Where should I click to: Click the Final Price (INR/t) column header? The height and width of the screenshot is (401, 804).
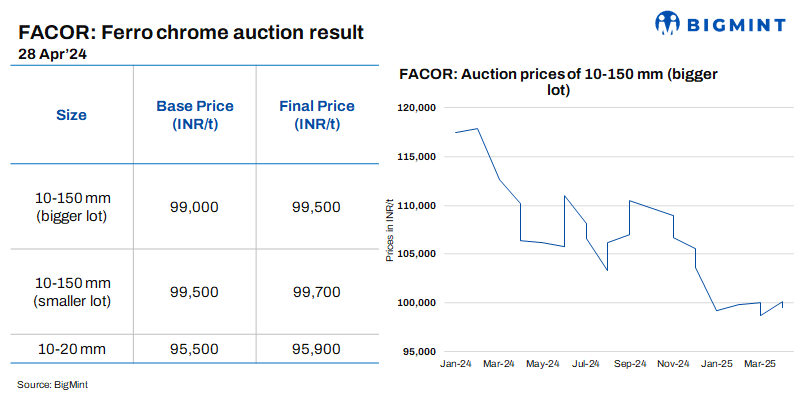tap(316, 115)
